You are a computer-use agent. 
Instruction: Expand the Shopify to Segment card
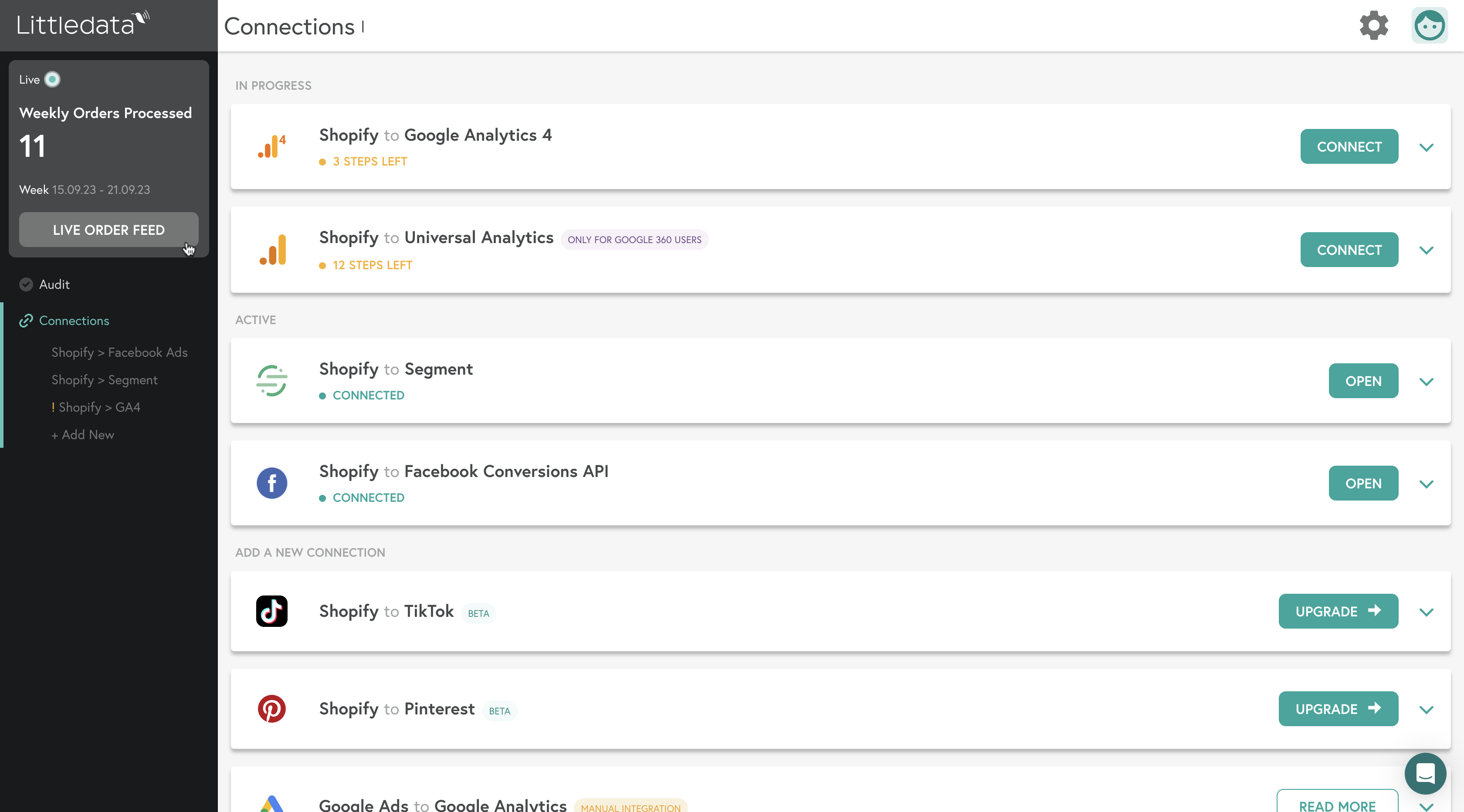tap(1427, 381)
